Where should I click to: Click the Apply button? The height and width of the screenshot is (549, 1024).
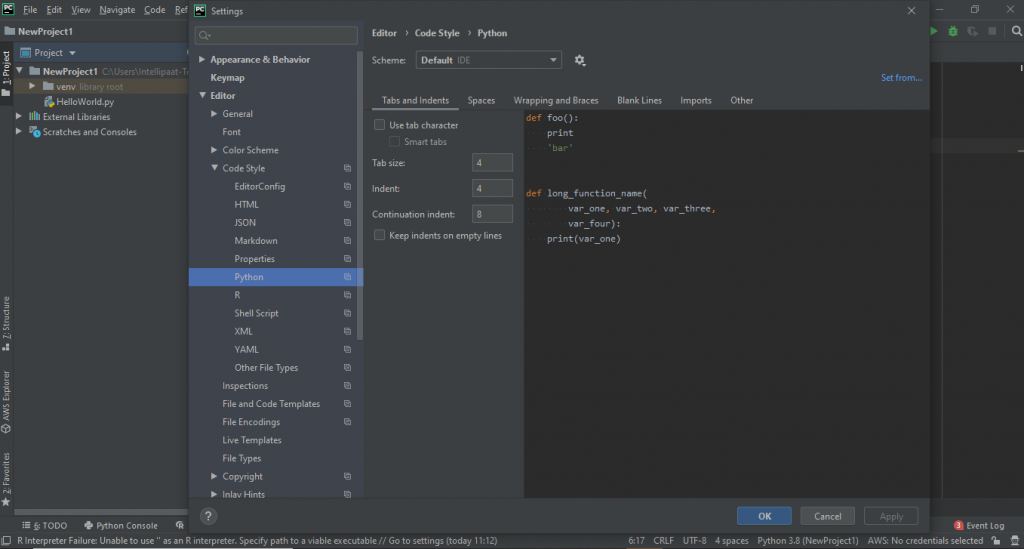click(x=891, y=516)
